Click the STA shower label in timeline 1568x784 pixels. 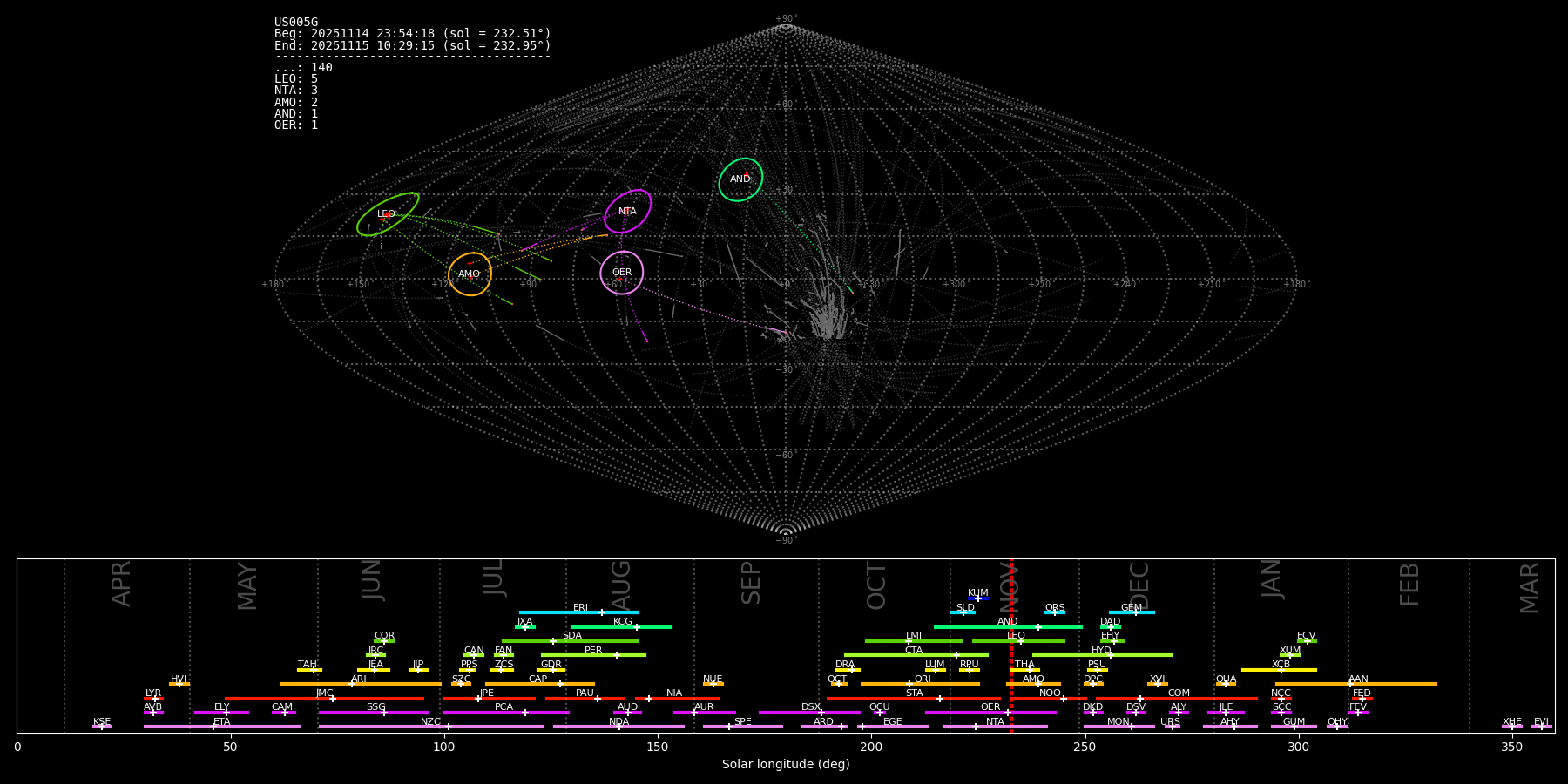tap(914, 693)
